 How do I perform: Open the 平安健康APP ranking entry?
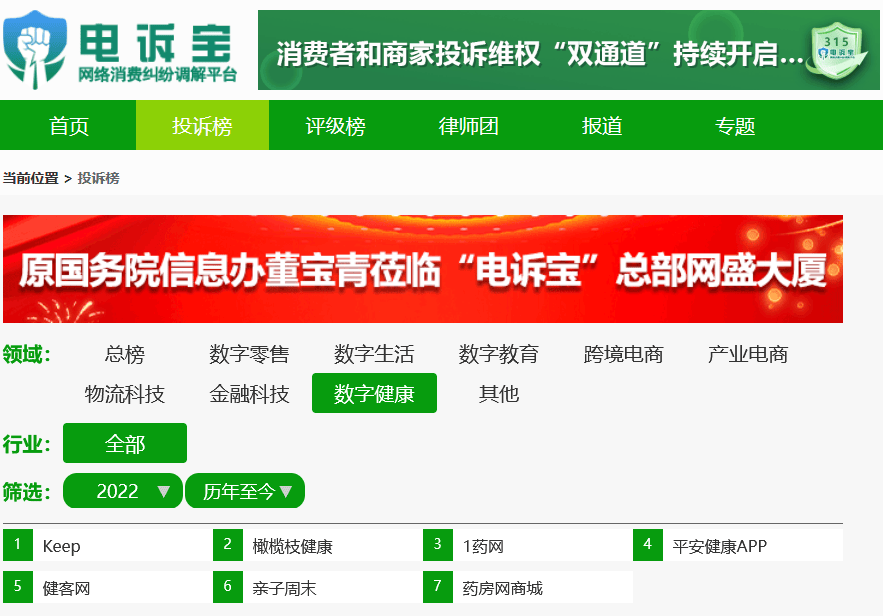(719, 546)
